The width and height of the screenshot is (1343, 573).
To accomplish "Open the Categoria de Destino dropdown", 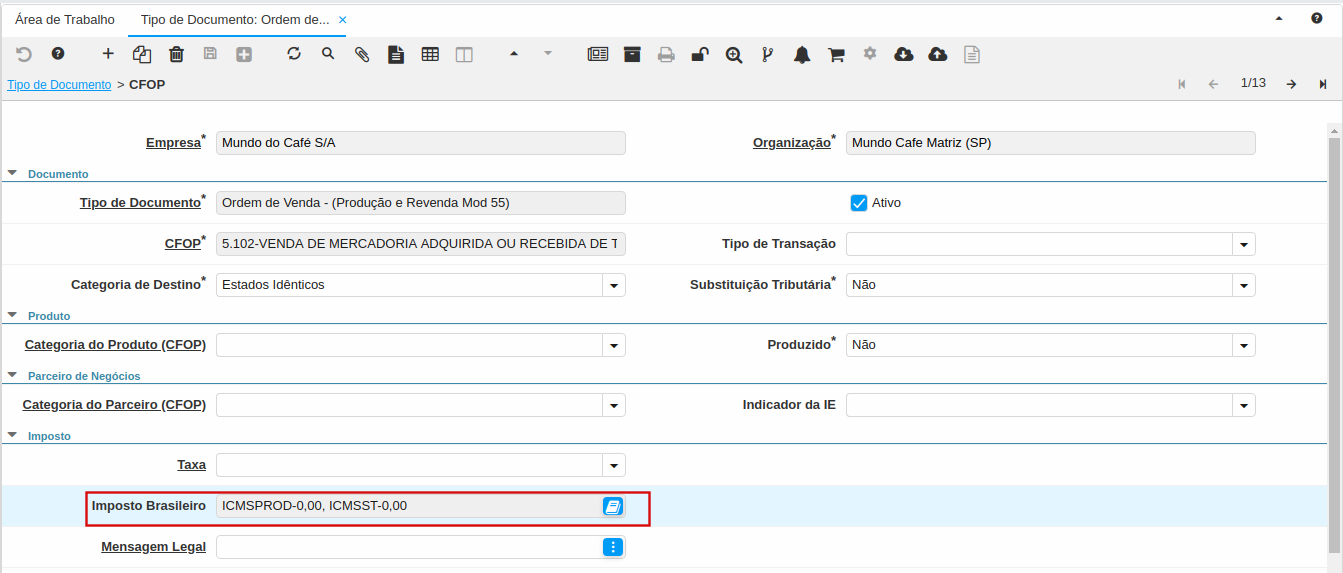I will (614, 285).
